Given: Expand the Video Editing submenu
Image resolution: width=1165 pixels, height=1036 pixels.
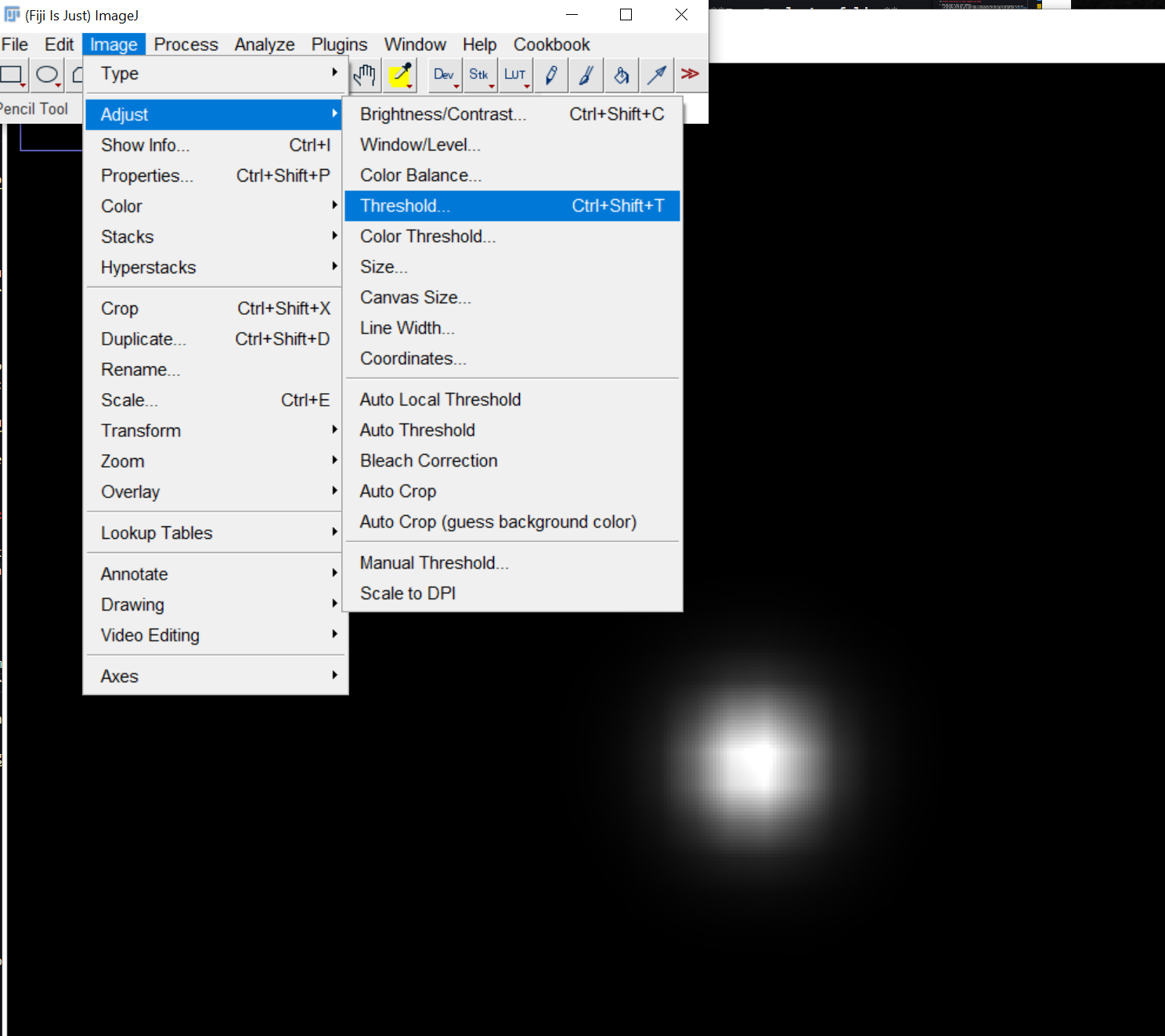Looking at the screenshot, I should [x=215, y=635].
